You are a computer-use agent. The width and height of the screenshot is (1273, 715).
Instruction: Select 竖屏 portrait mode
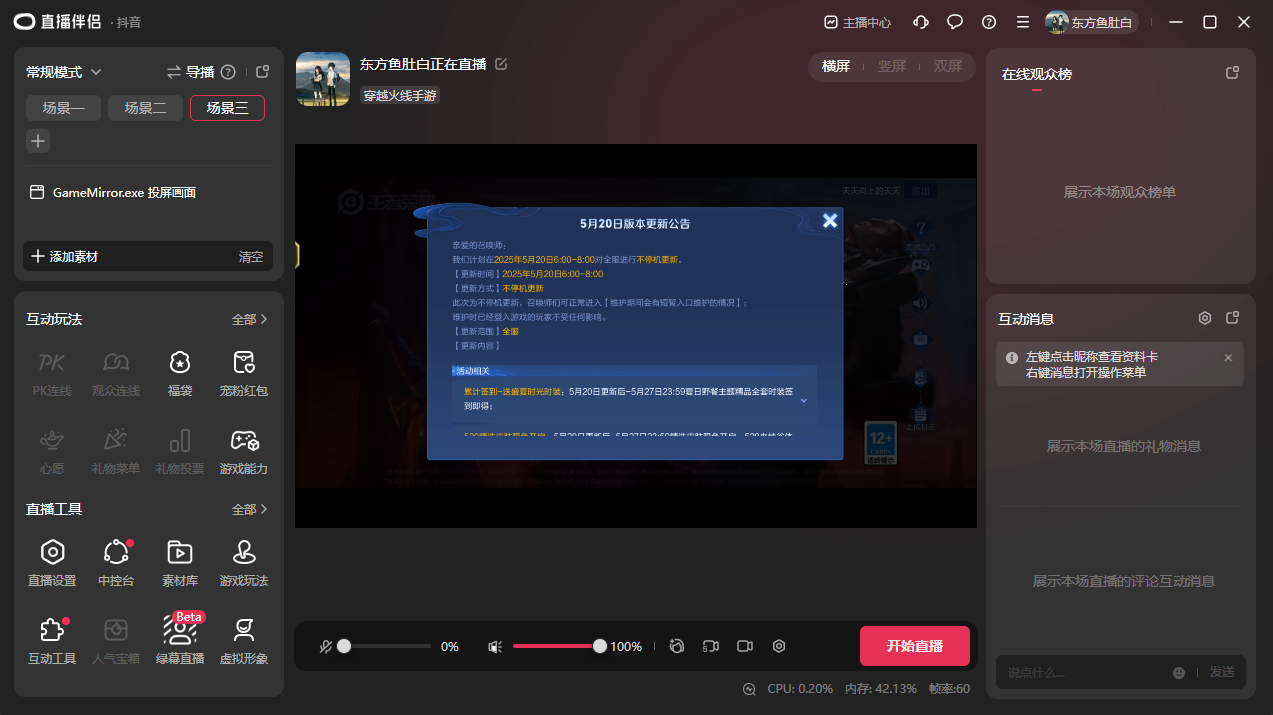892,66
